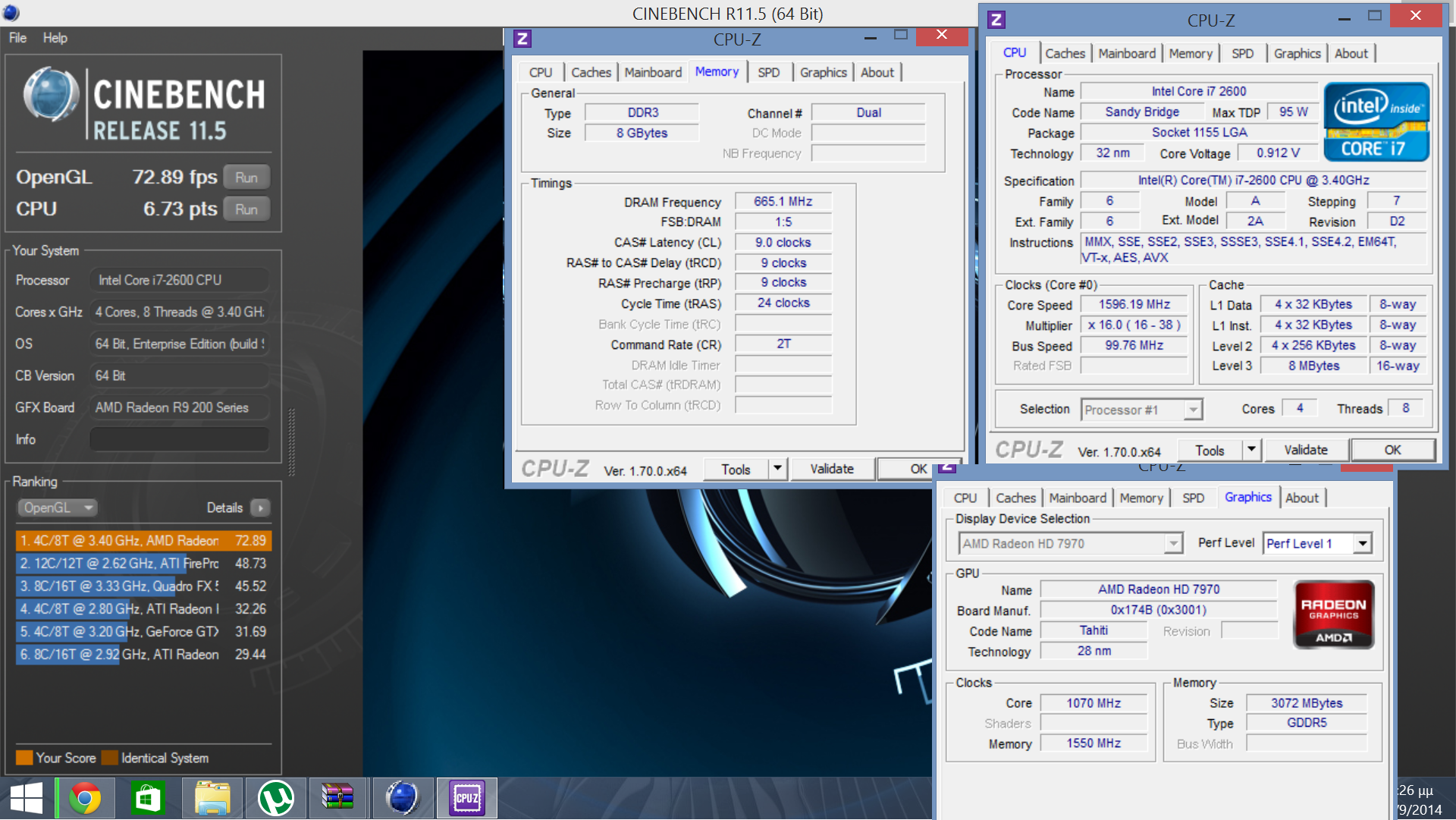Switch to CPU-Z via its taskbar icon
This screenshot has height=820, width=1456.
(466, 798)
